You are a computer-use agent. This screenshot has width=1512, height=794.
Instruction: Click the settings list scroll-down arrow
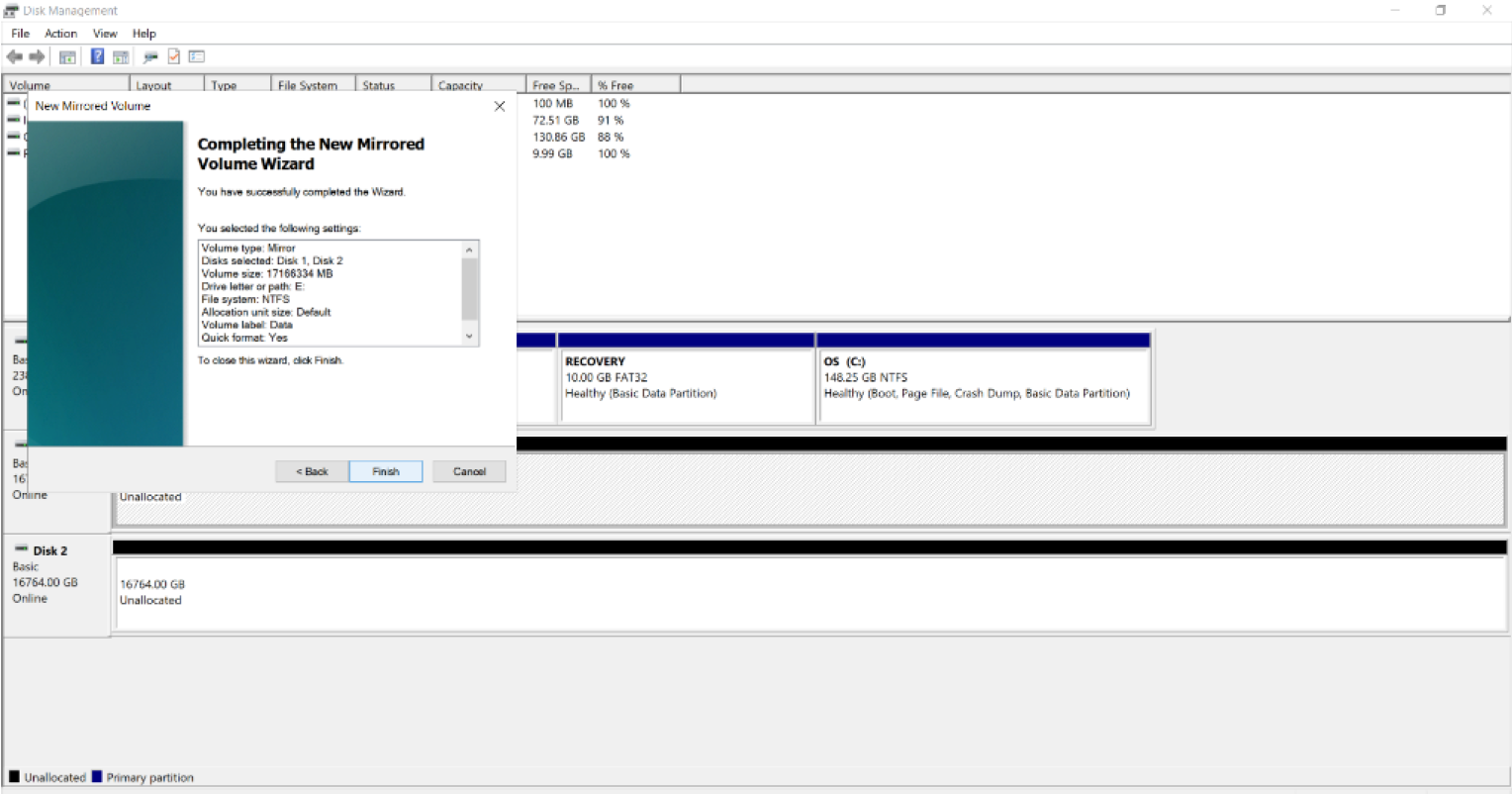(x=470, y=337)
